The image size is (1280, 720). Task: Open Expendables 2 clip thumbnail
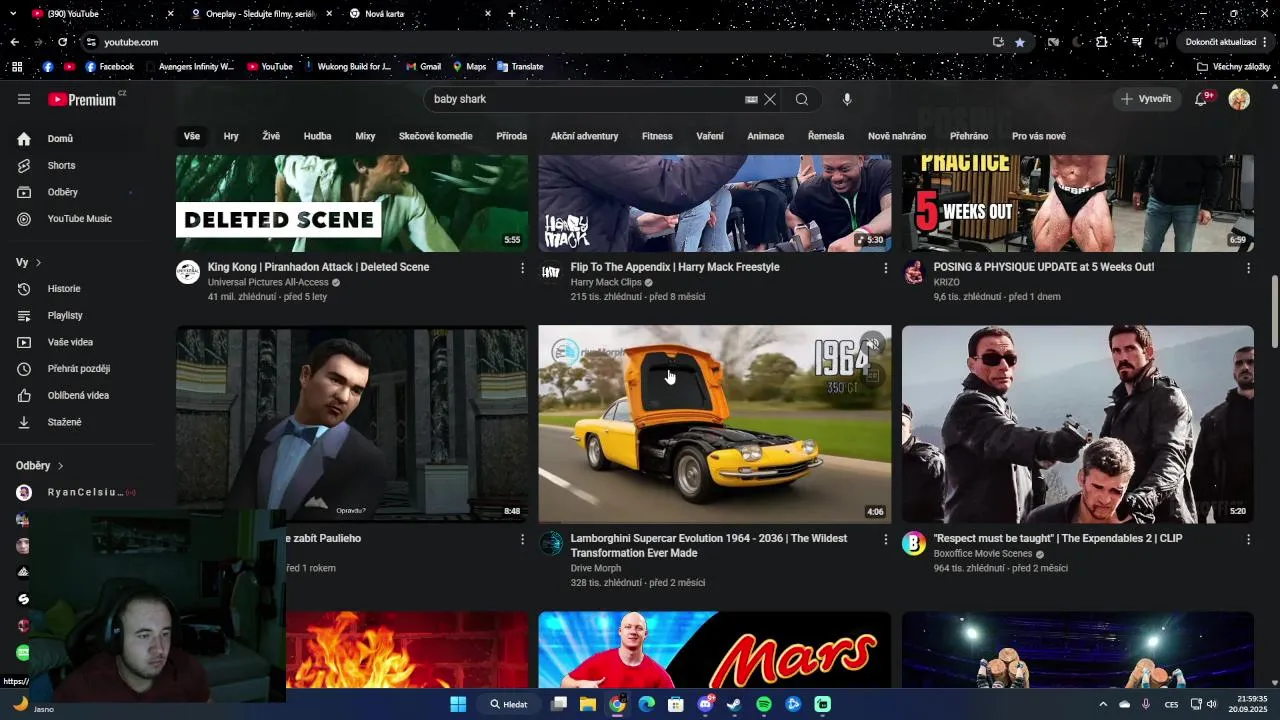coord(1078,424)
